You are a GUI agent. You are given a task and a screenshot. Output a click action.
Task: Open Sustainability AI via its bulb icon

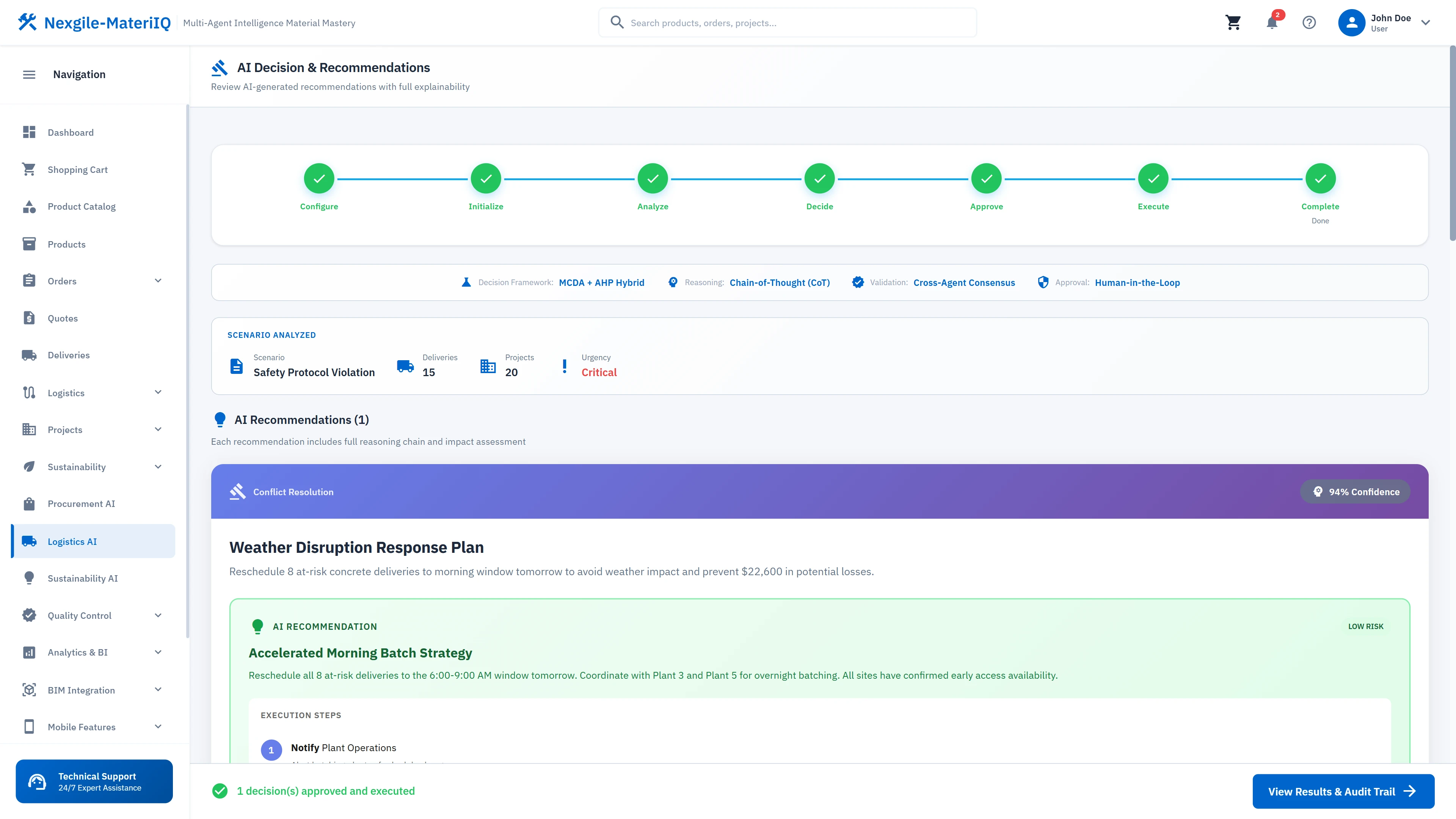coord(30,577)
